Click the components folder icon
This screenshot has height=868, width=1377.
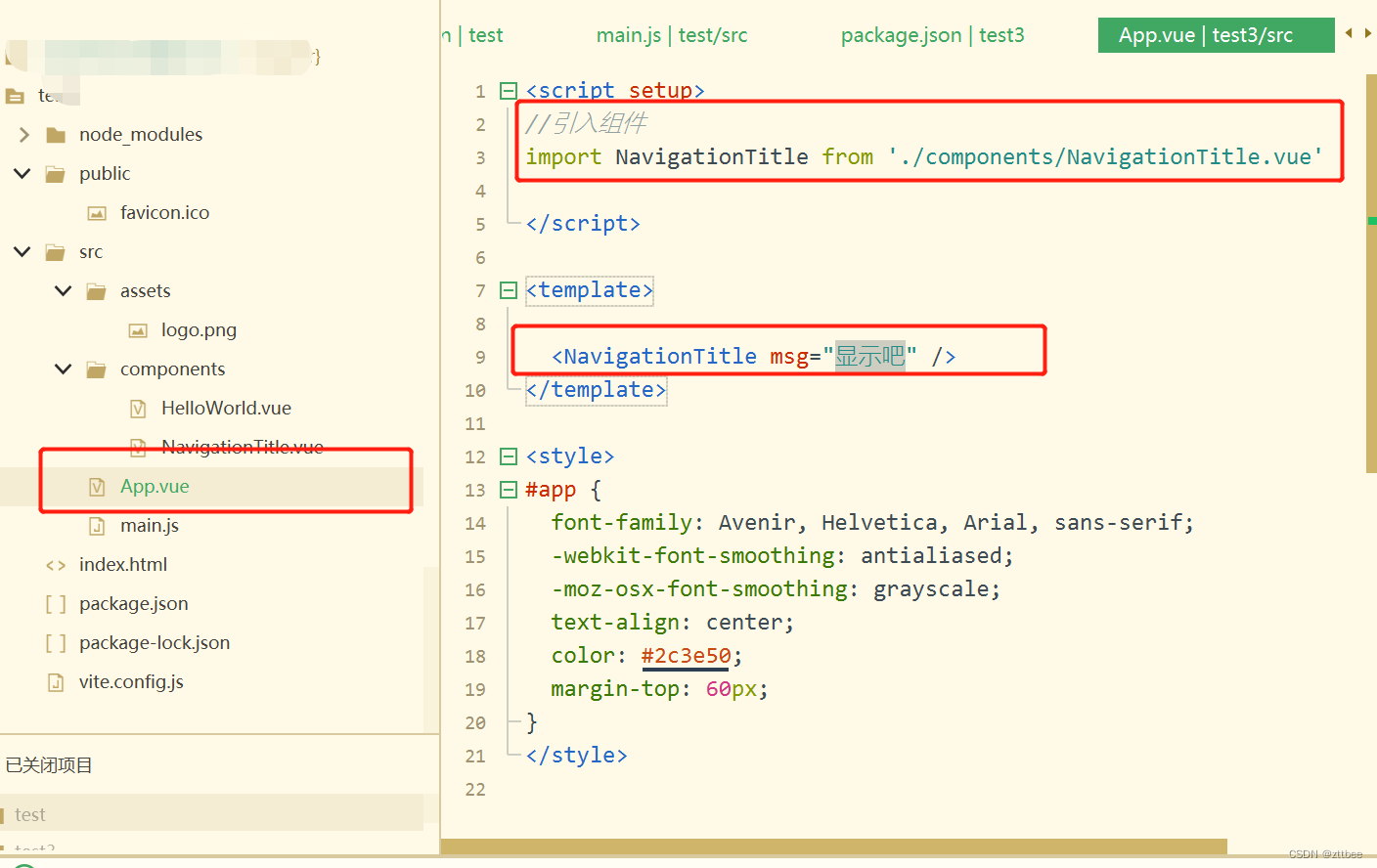tap(97, 369)
